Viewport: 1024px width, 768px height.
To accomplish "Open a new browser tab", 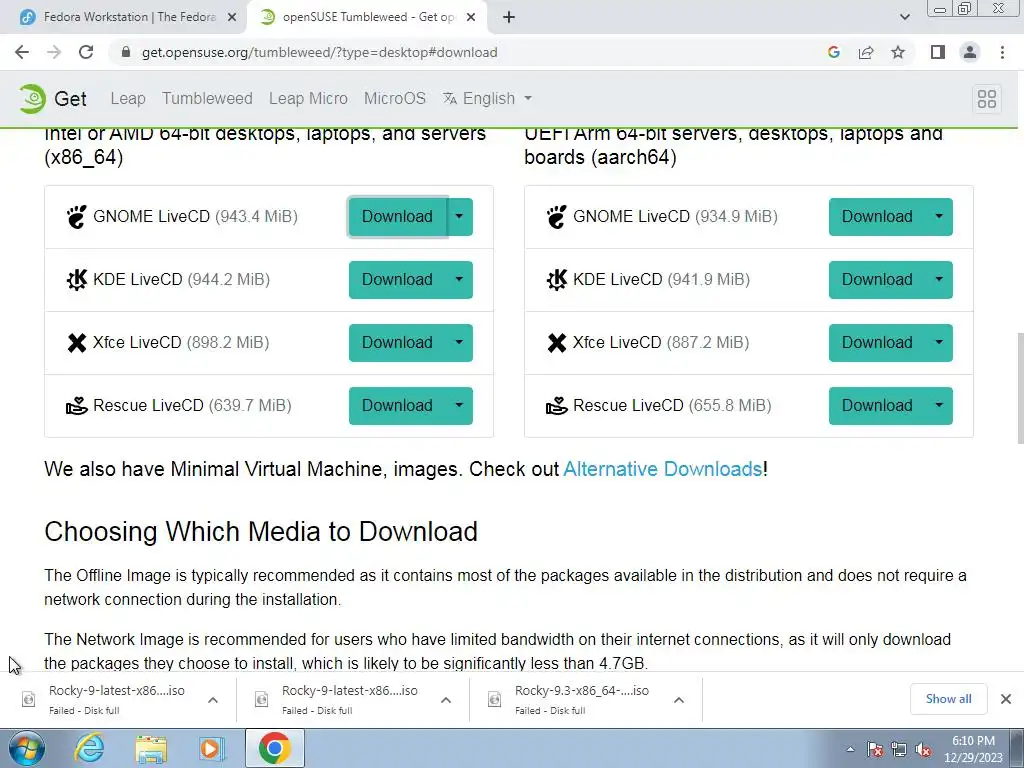I will coord(509,18).
